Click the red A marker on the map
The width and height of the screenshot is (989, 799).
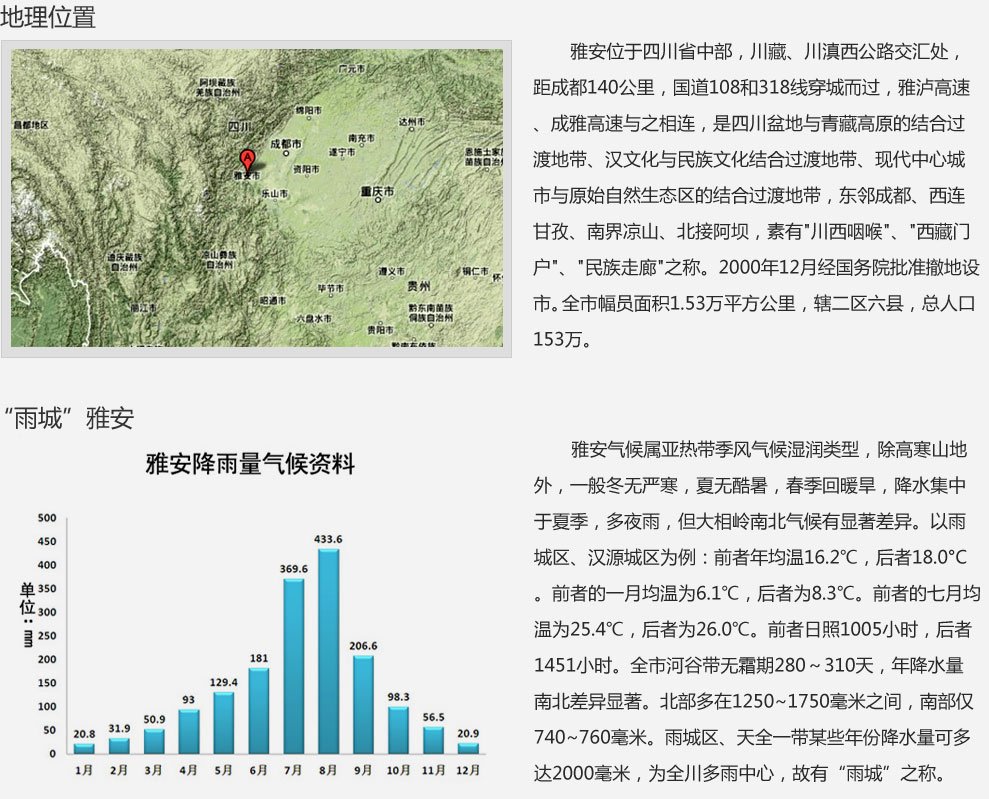coord(247,159)
